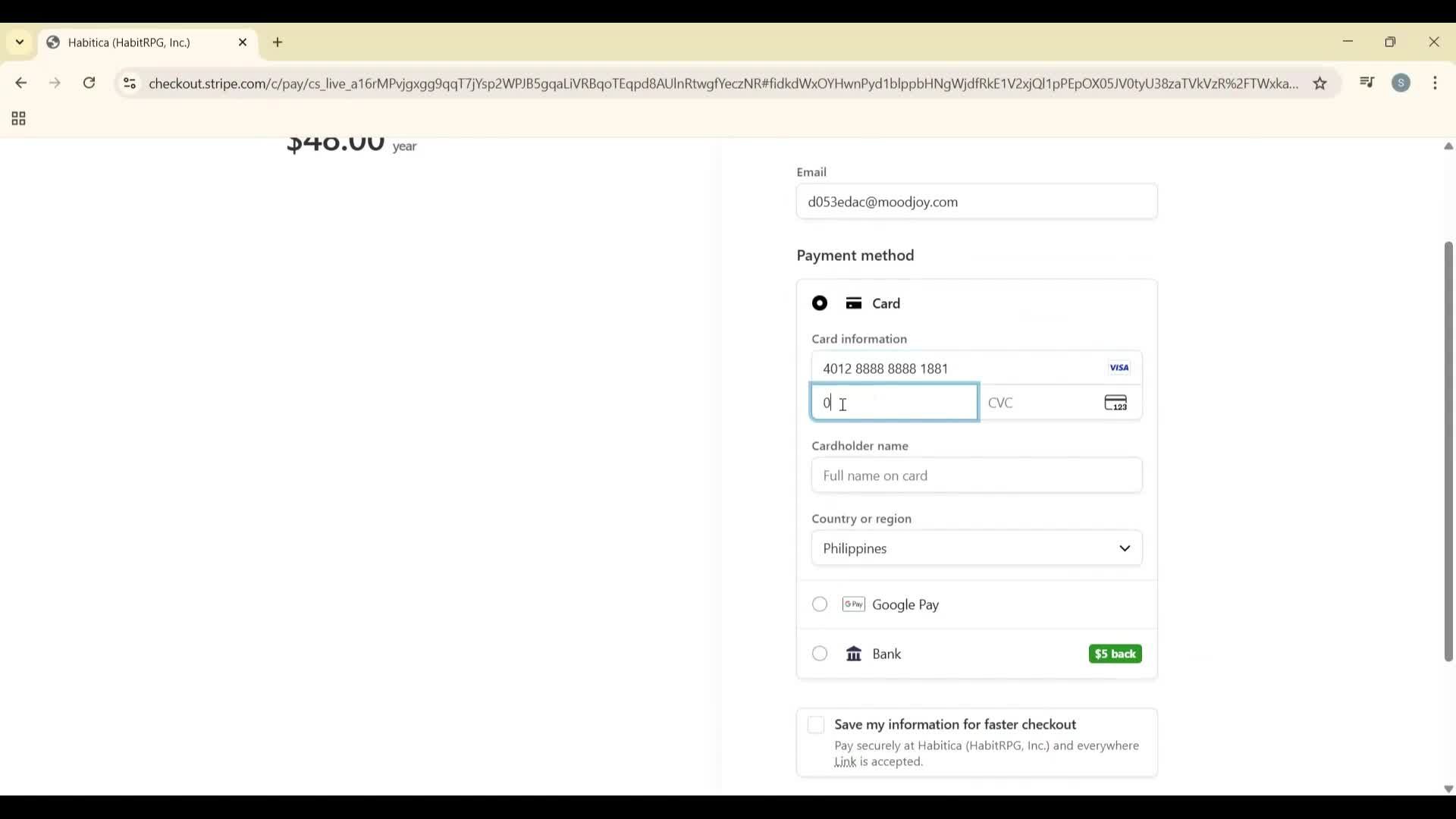Click the email address input field
This screenshot has height=819, width=1456.
pyautogui.click(x=976, y=201)
